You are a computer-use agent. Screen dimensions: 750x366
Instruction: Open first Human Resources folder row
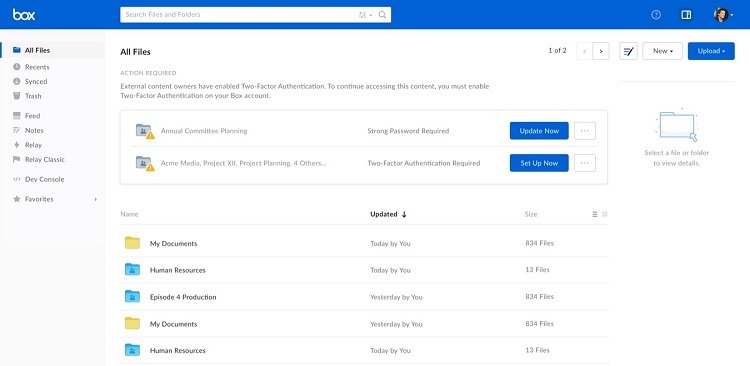tap(364, 270)
